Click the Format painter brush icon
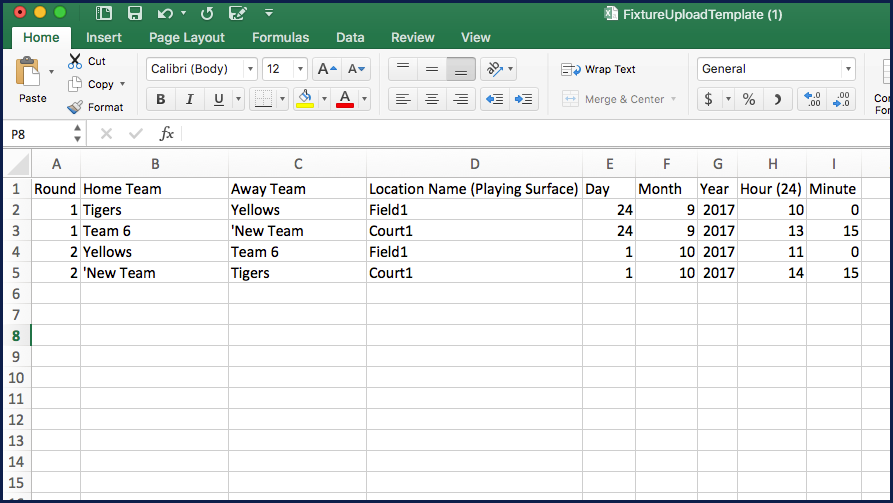This screenshot has height=503, width=893. point(75,107)
